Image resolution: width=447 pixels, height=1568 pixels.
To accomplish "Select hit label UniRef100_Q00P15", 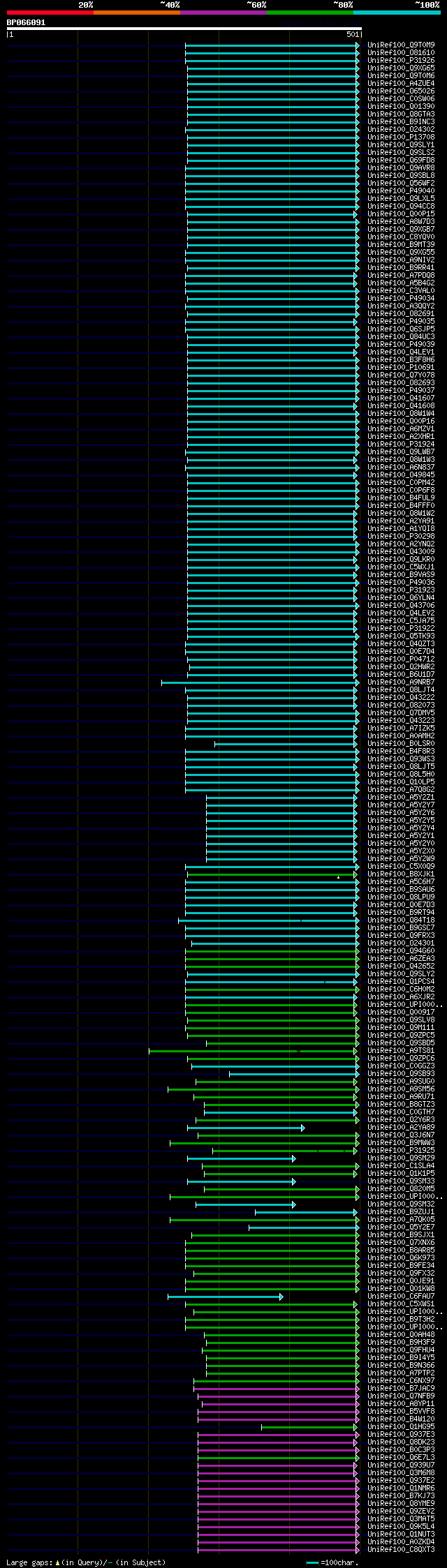I will pos(401,214).
